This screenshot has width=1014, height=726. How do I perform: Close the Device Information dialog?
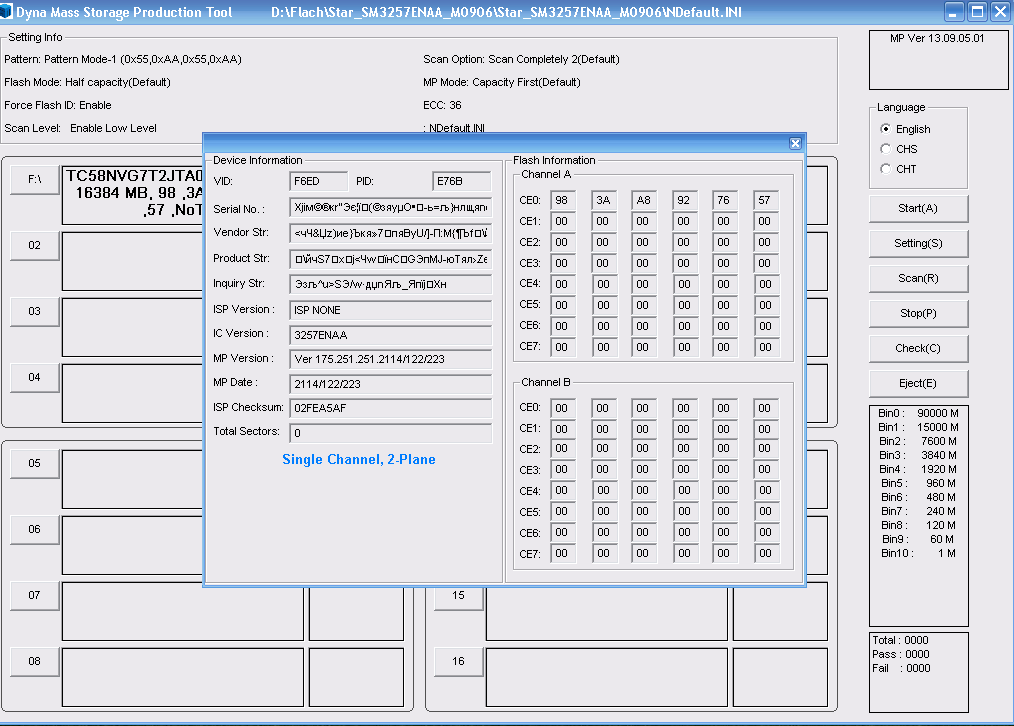click(x=795, y=143)
